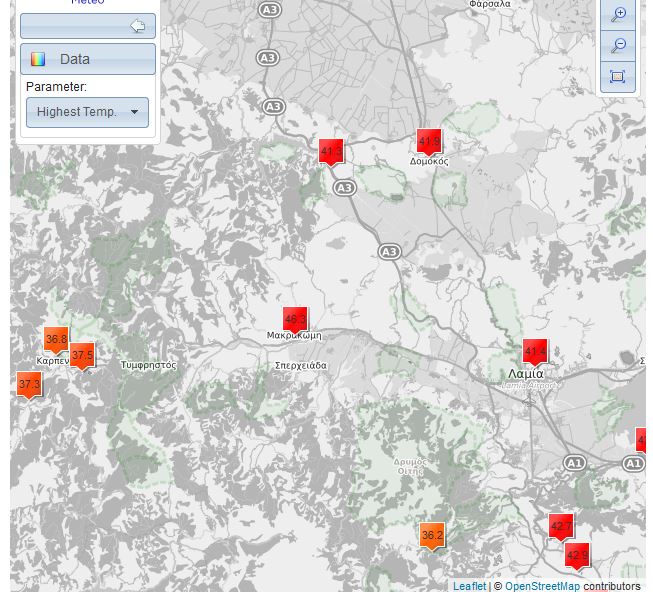Open the Highest Temp. parameter dropdown
This screenshot has width=653, height=592.
tap(87, 112)
